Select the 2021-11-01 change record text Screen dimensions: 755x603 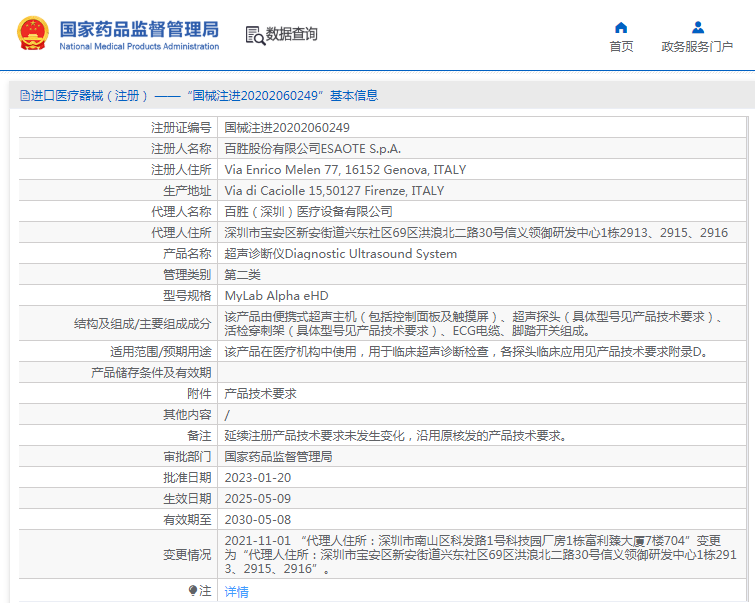pyautogui.click(x=481, y=554)
